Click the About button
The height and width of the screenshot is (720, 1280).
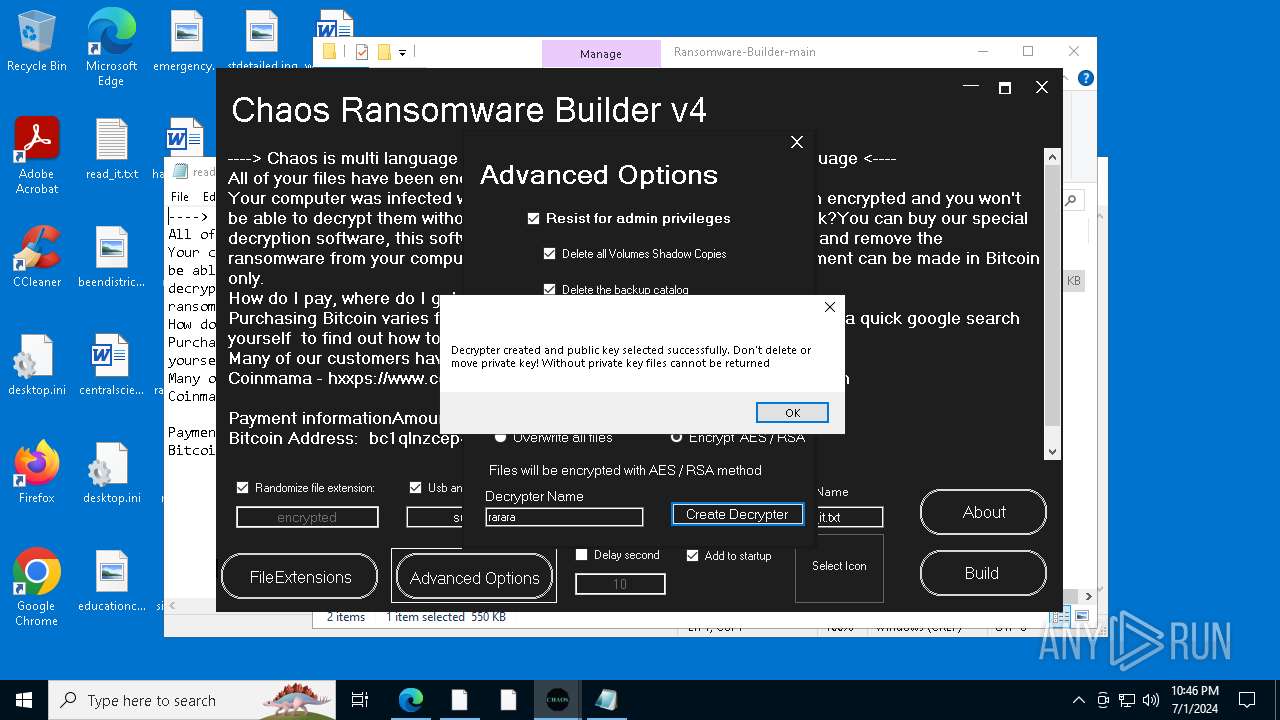(983, 512)
